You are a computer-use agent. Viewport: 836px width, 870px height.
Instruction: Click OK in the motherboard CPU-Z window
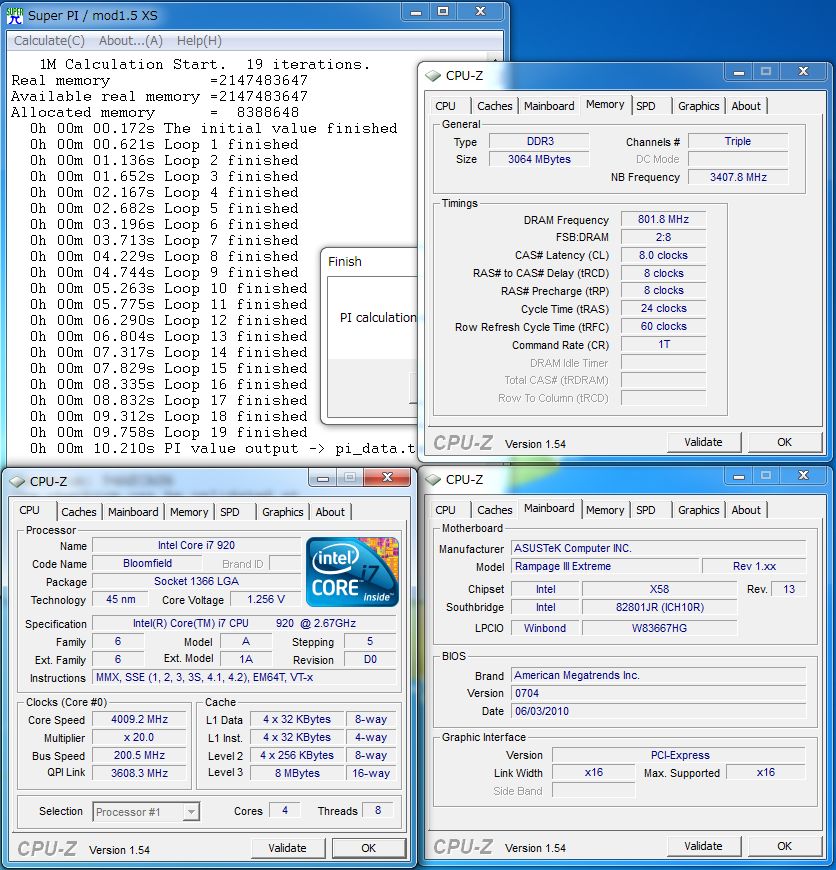tap(784, 846)
